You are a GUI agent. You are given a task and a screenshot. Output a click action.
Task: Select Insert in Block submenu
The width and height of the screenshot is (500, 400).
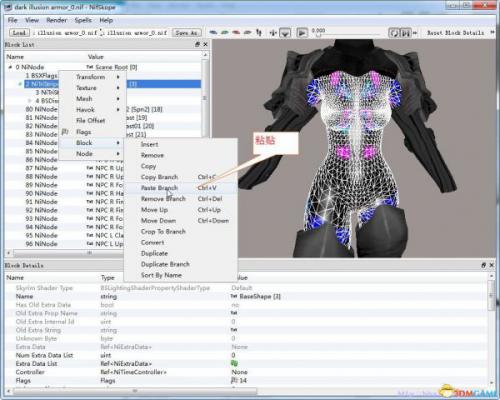[181, 144]
